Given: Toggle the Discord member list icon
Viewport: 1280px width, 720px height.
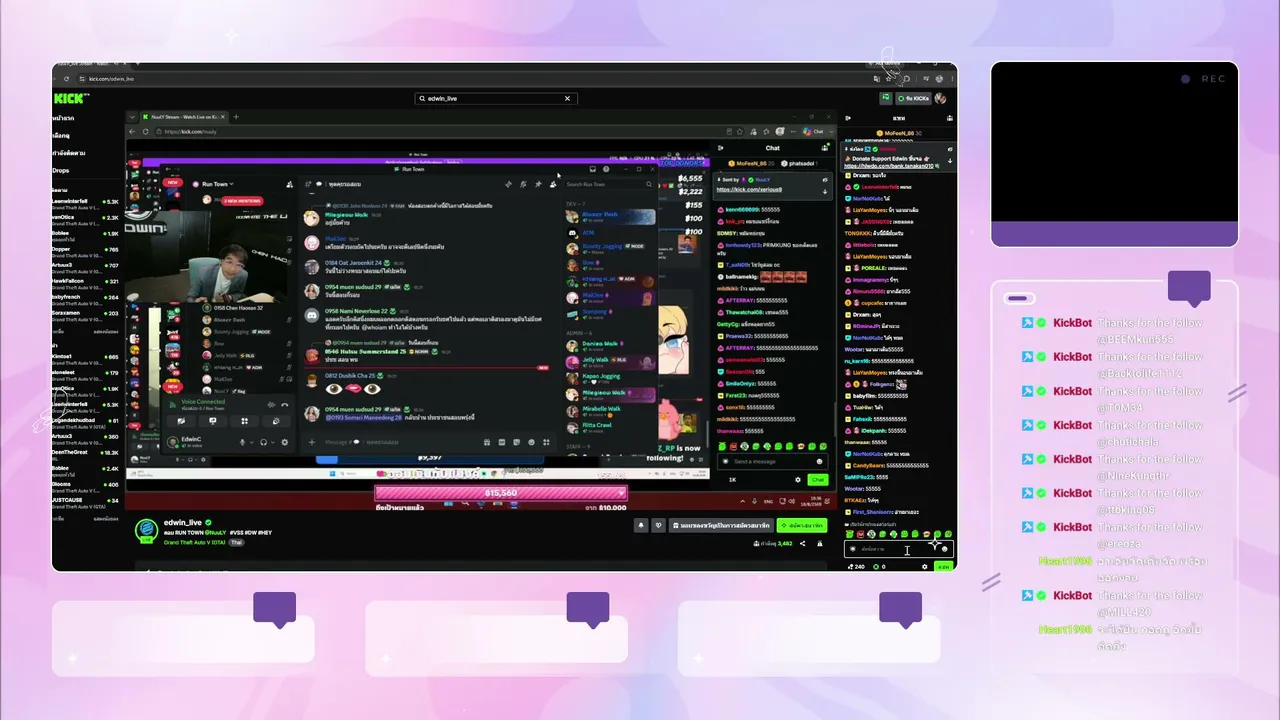Looking at the screenshot, I should [553, 184].
